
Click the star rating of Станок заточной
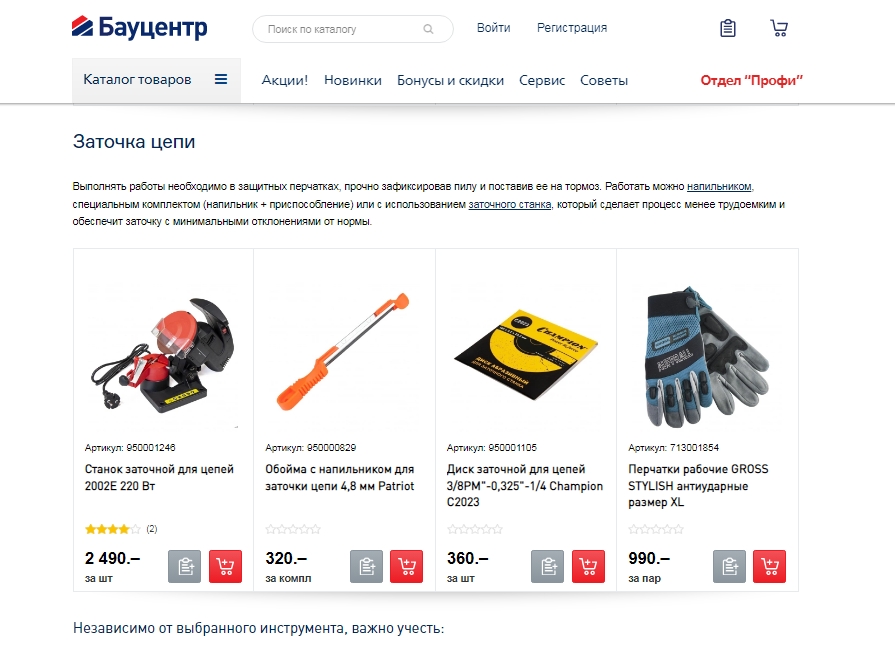pyautogui.click(x=112, y=529)
